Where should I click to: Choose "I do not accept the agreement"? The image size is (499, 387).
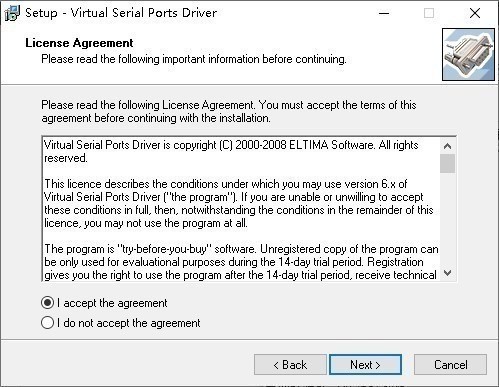coord(121,323)
